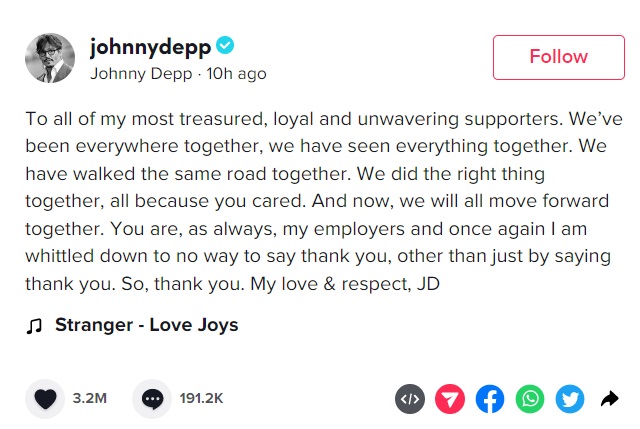Click the 10h ago timestamp

(x=236, y=73)
